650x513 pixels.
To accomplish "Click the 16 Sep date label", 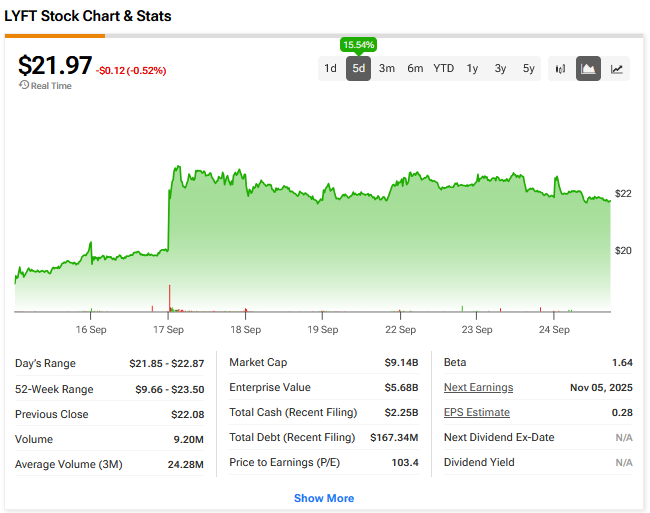I will (91, 329).
